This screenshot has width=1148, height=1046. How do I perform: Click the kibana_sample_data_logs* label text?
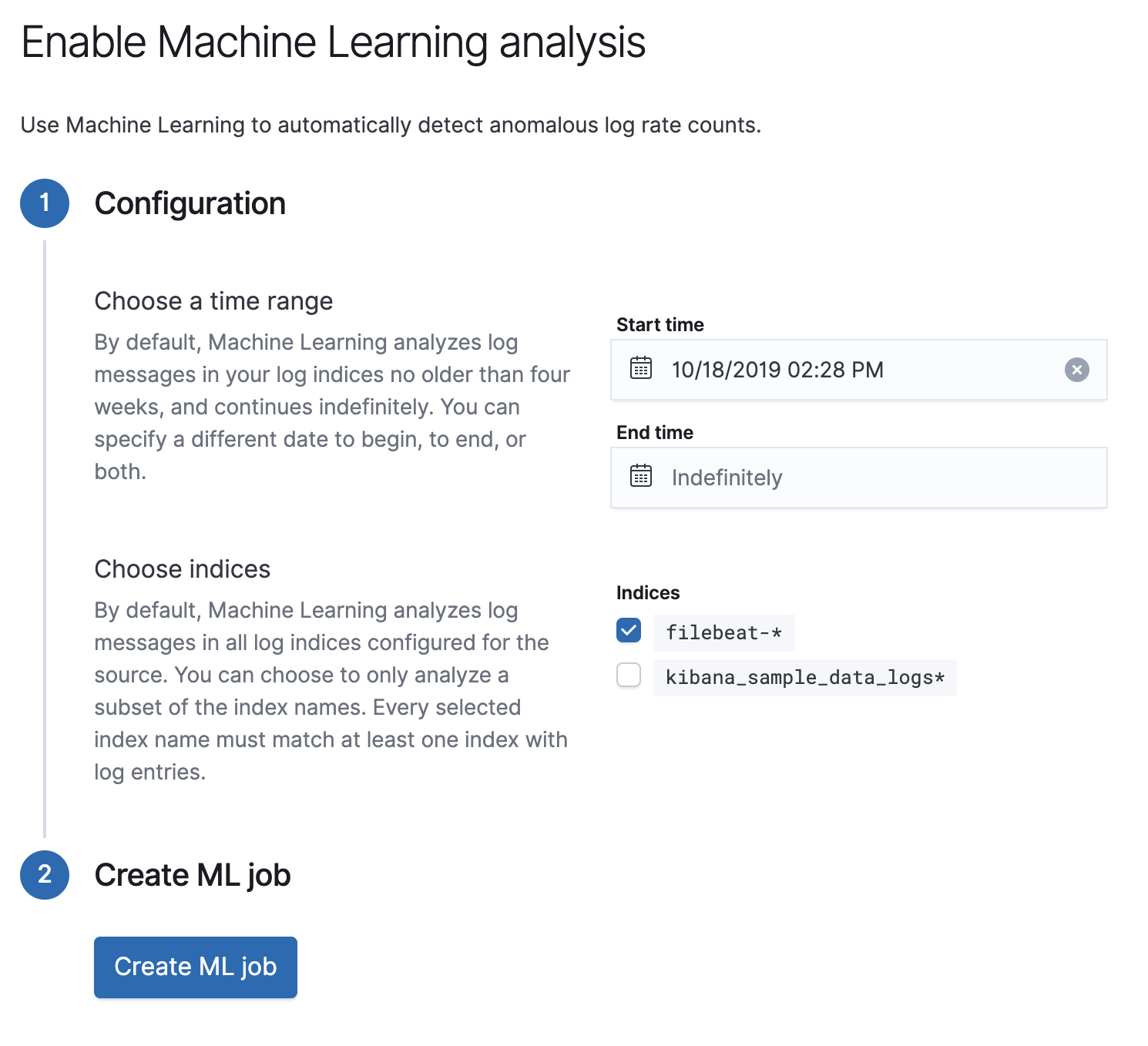(x=804, y=677)
